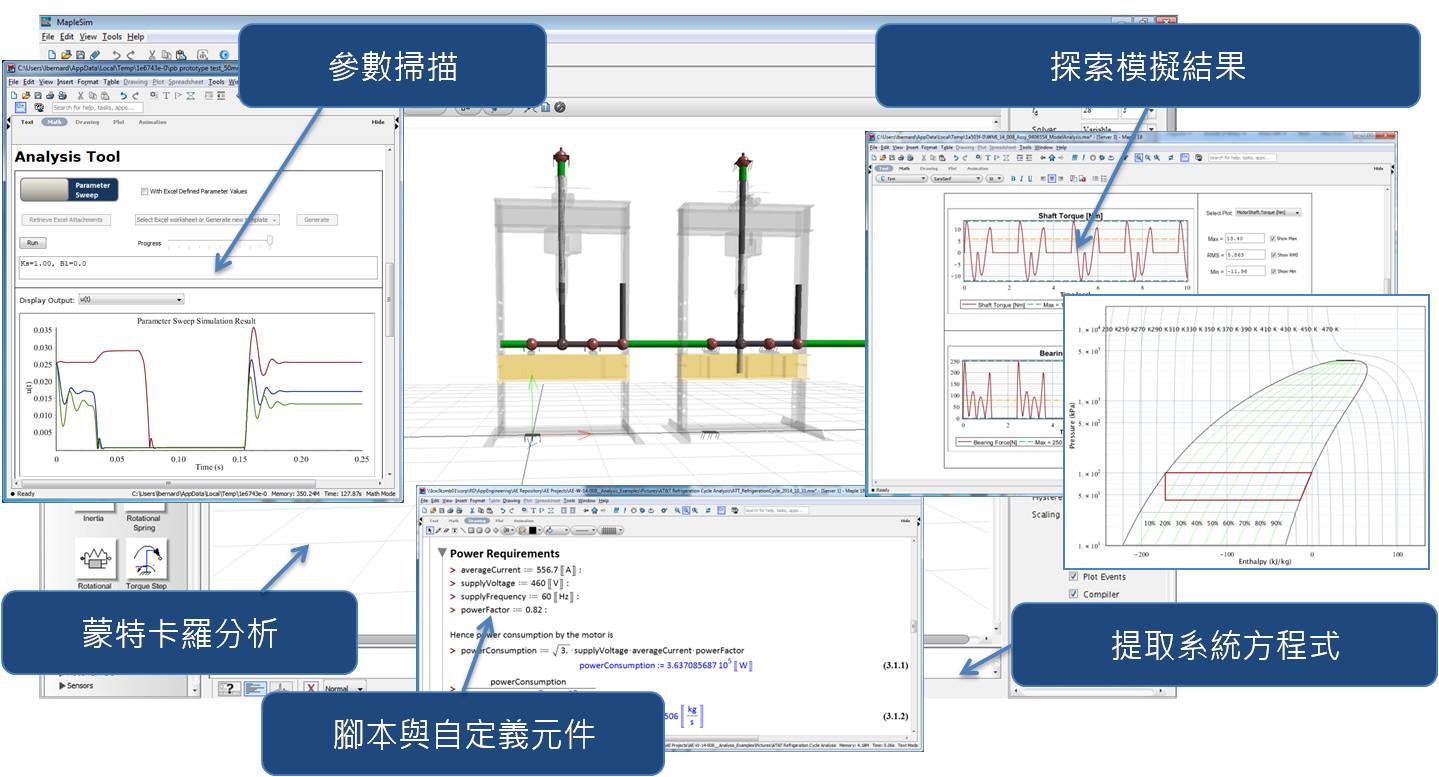Click the help question mark icon

(x=229, y=688)
